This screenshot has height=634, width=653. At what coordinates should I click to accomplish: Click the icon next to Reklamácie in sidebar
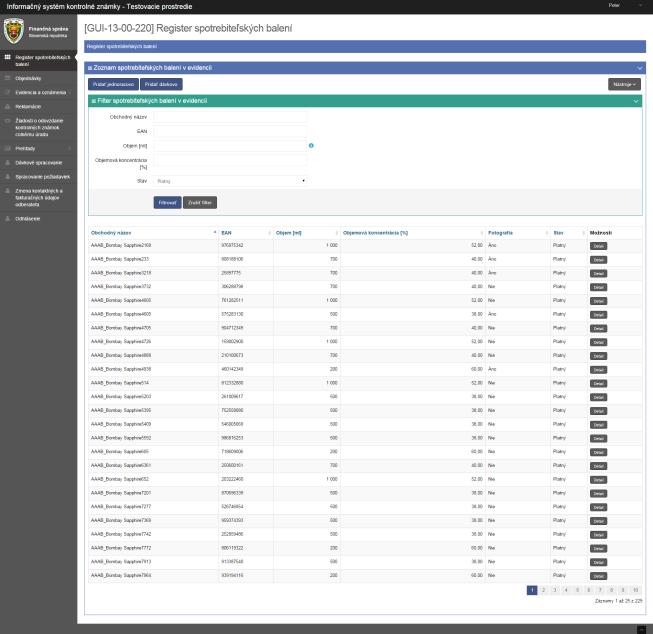point(7,106)
